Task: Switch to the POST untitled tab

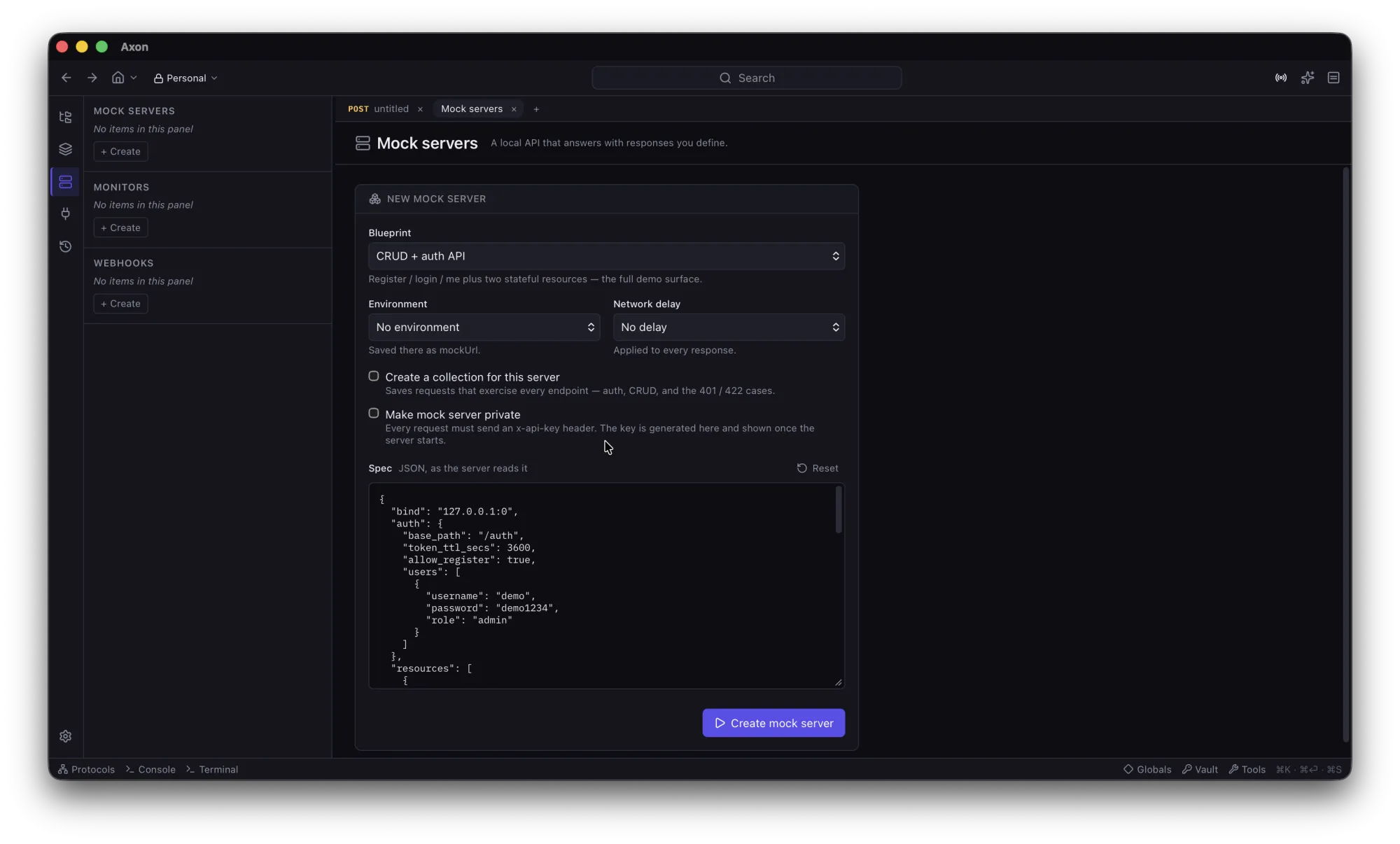Action: point(378,109)
